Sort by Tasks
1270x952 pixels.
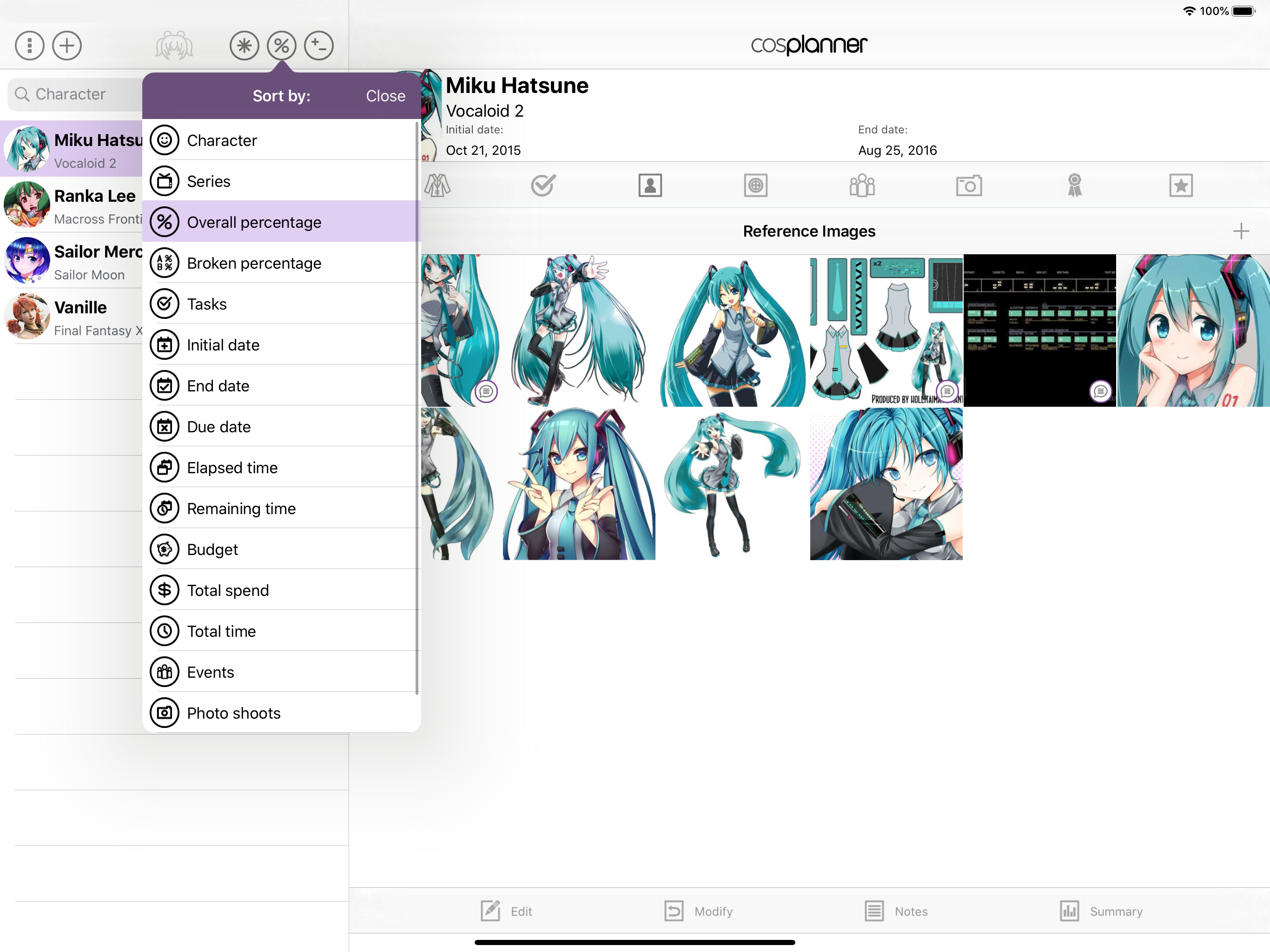(281, 303)
